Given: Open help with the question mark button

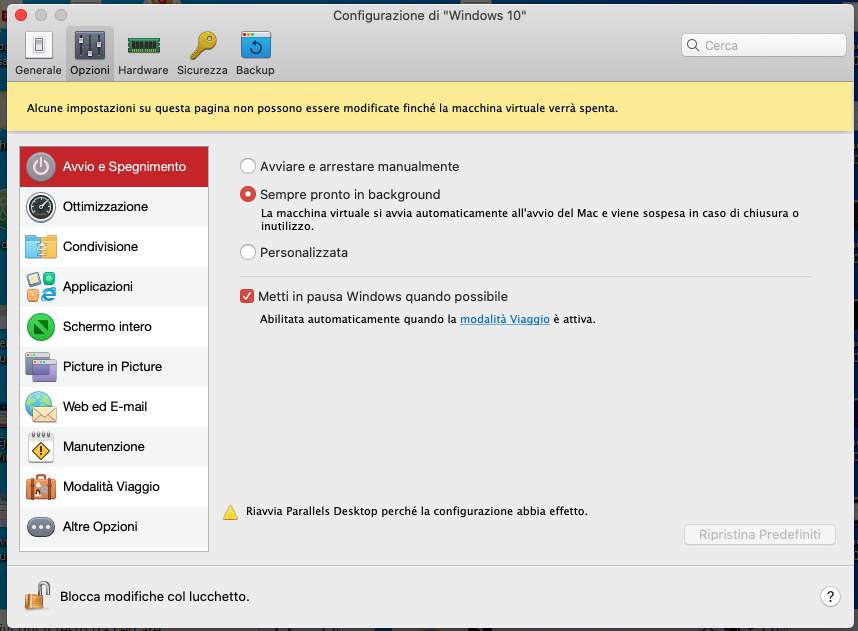Looking at the screenshot, I should tap(830, 596).
